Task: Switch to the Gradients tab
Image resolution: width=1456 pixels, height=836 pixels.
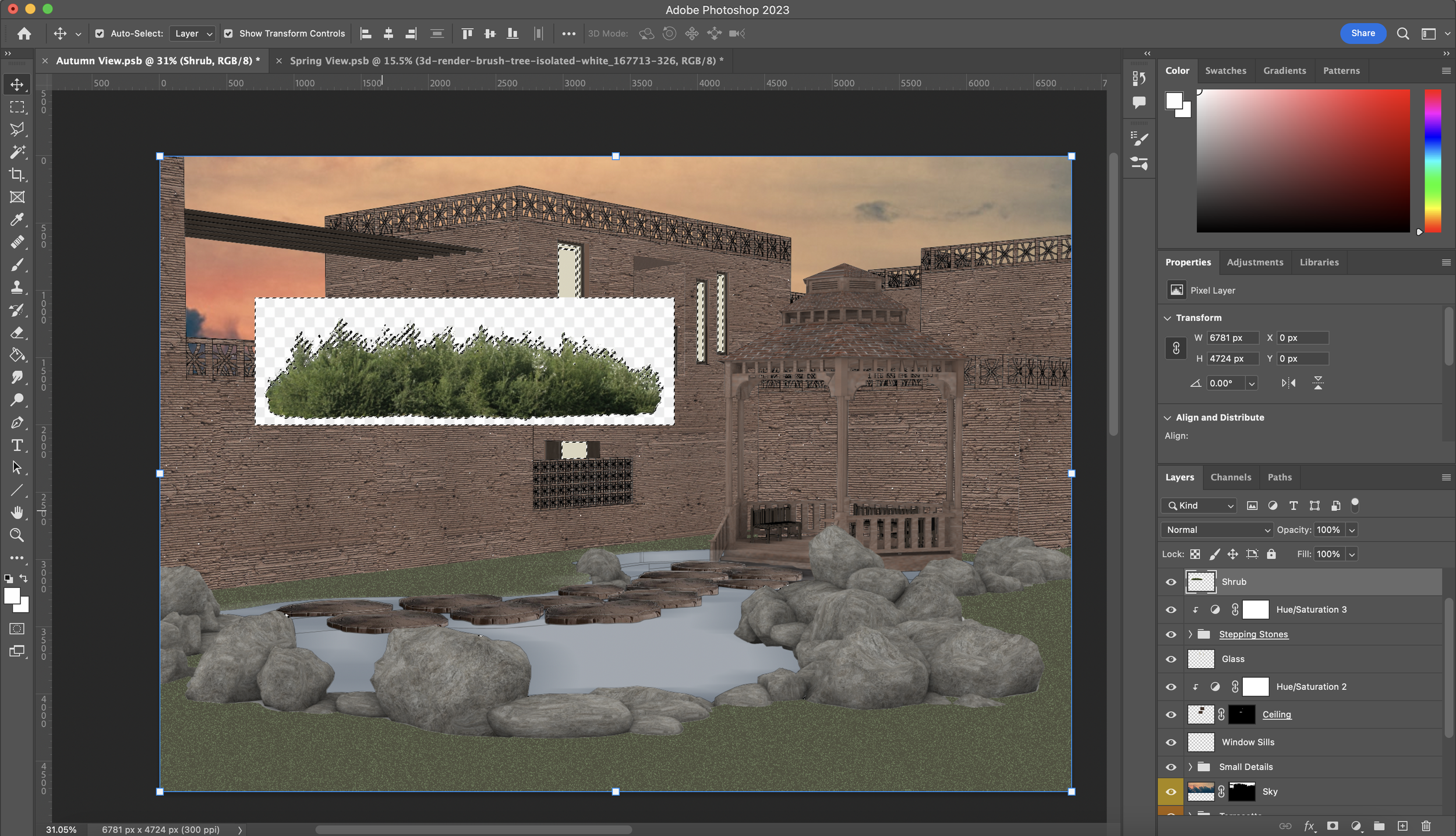Action: coord(1284,70)
